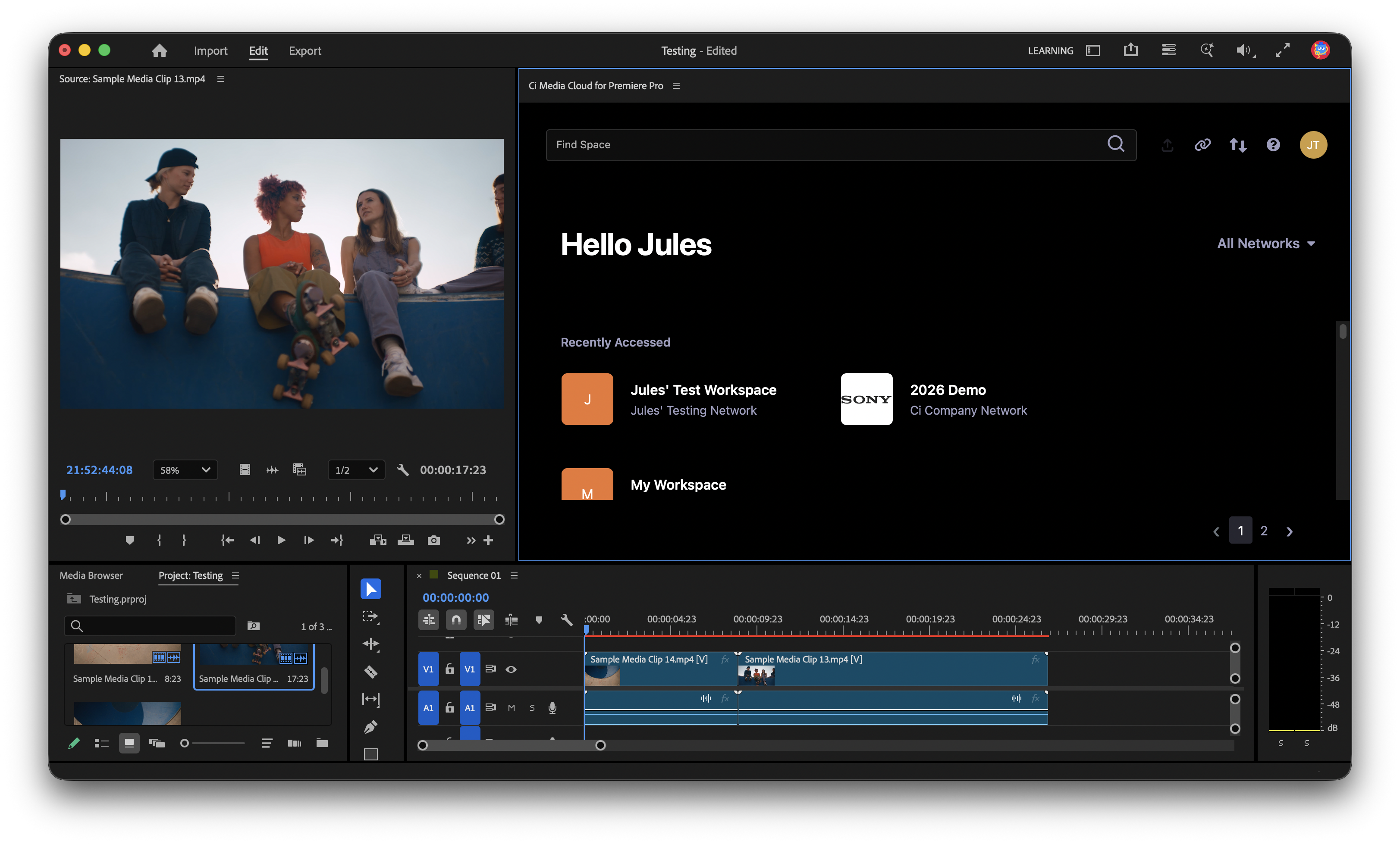Select the Selection arrow tool

[370, 589]
